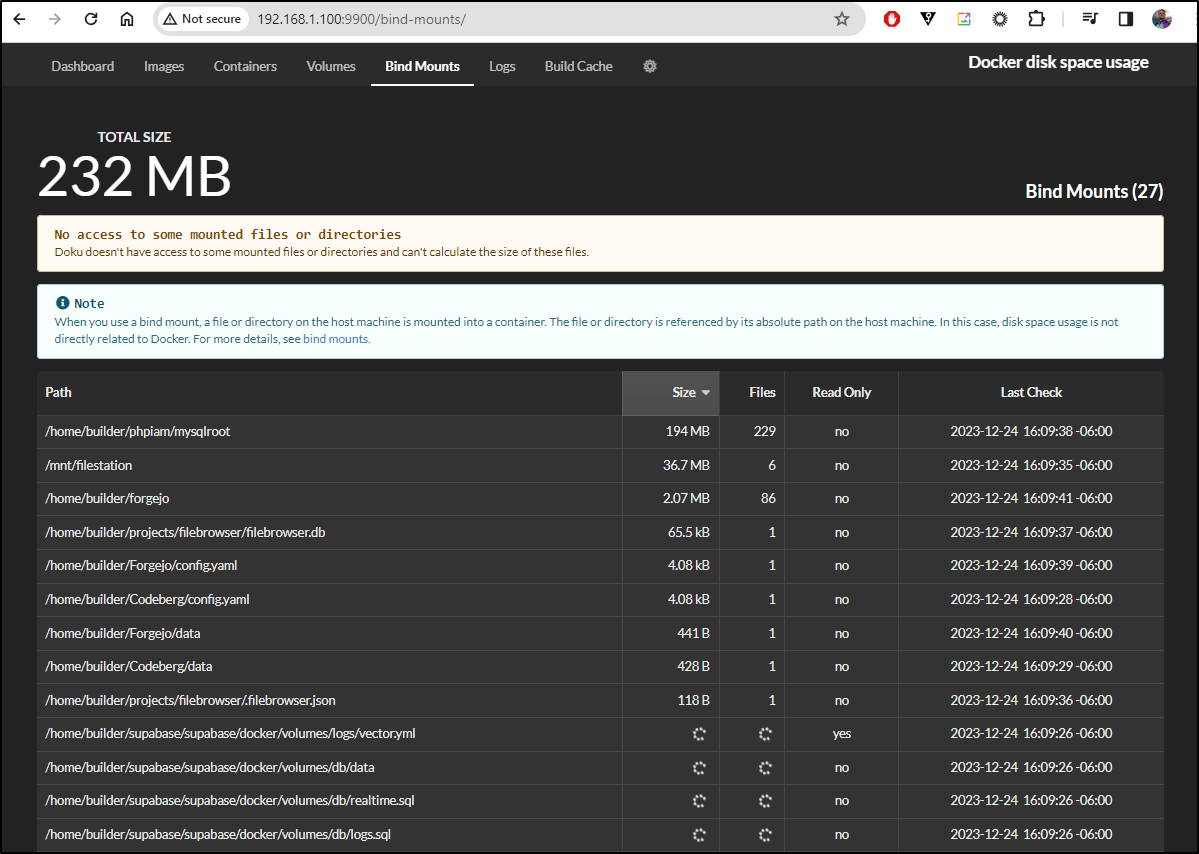Image resolution: width=1199 pixels, height=854 pixels.
Task: Select the db/realtime.sql path row
Action: pos(600,801)
